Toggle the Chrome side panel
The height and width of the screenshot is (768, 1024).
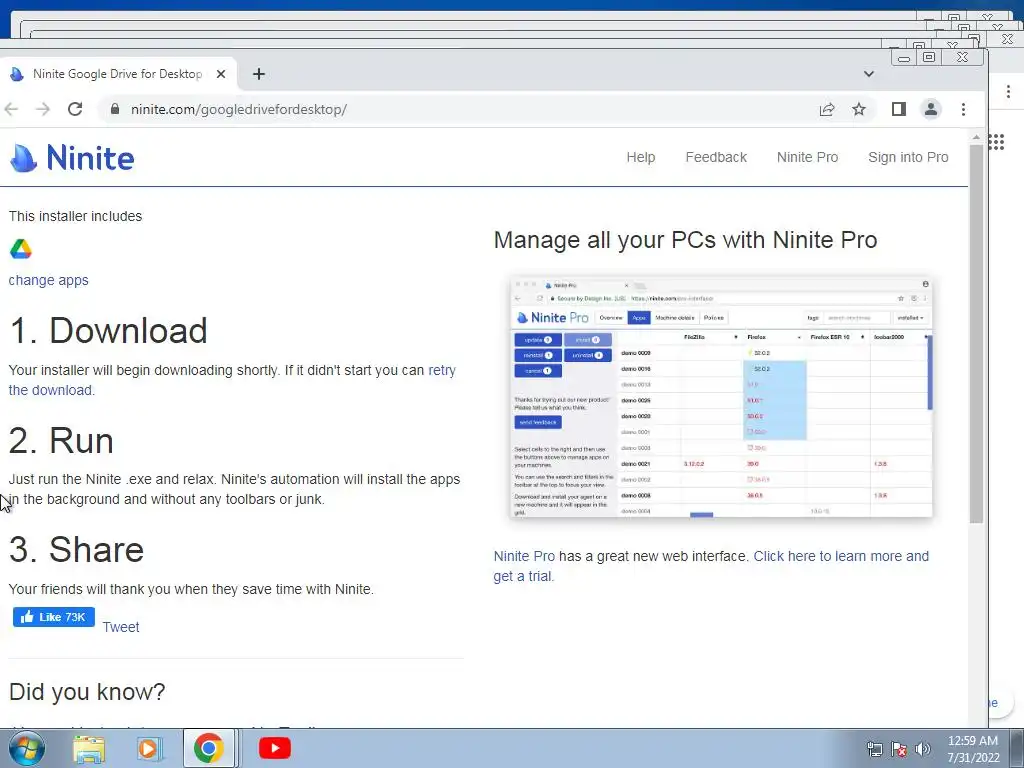pyautogui.click(x=899, y=109)
